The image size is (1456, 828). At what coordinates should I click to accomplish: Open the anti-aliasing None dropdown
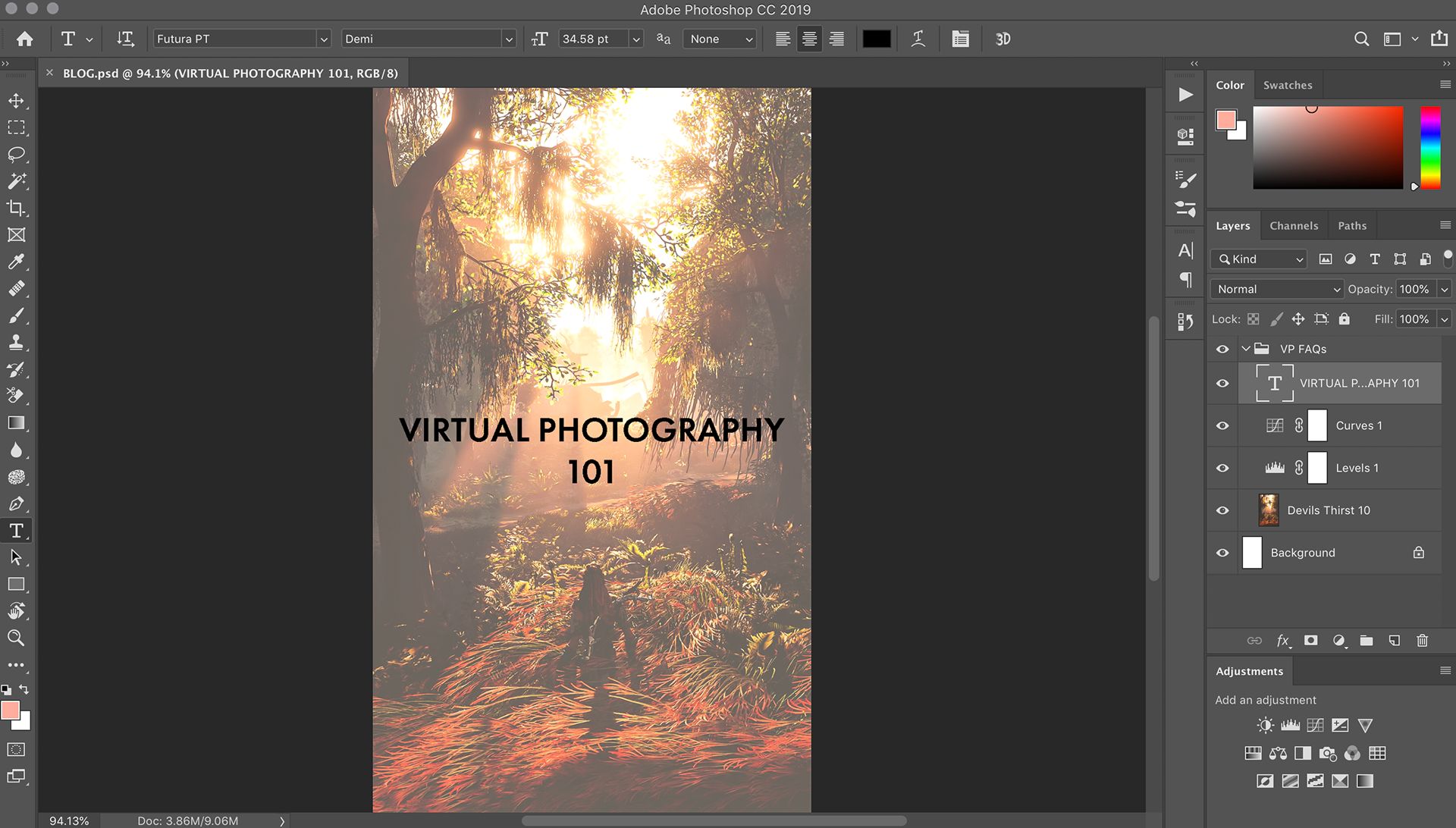pos(720,39)
